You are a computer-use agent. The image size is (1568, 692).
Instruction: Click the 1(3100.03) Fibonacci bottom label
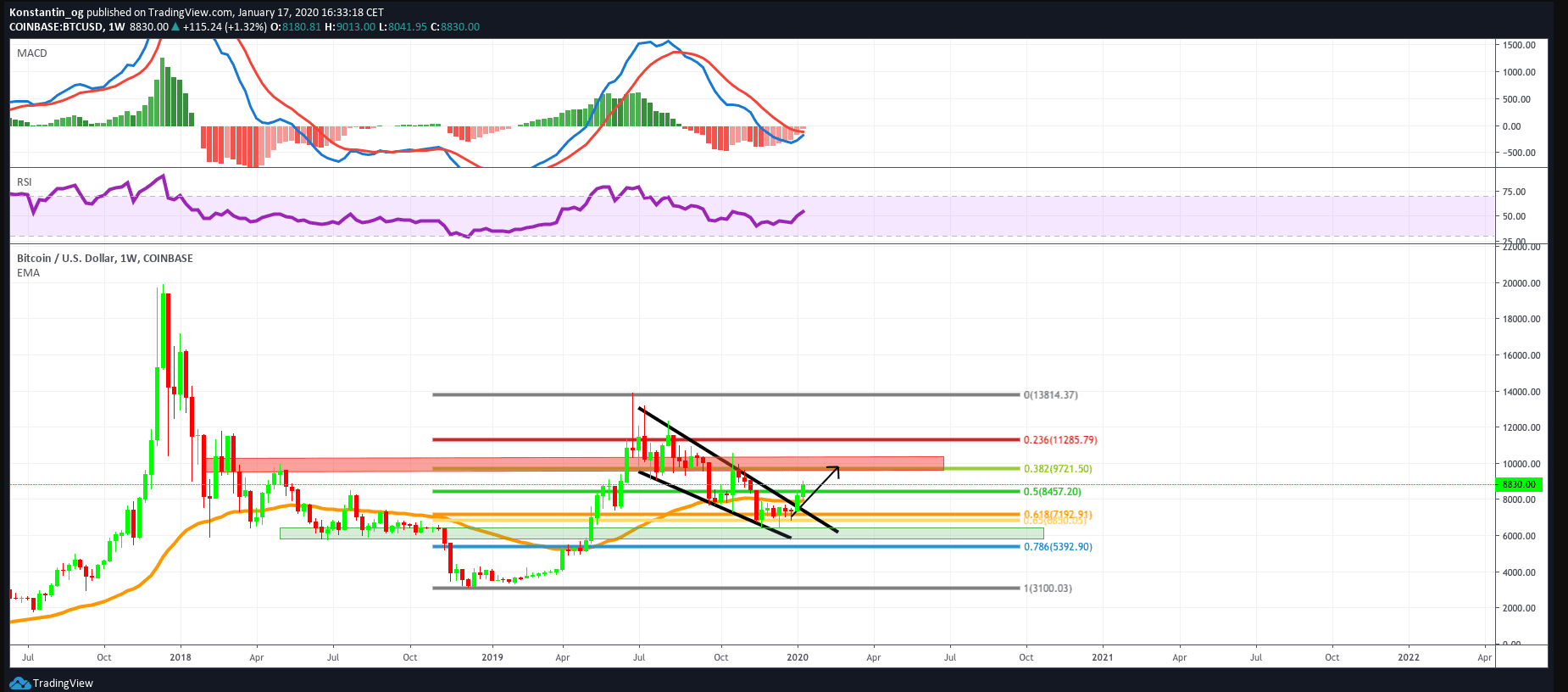click(x=1047, y=589)
